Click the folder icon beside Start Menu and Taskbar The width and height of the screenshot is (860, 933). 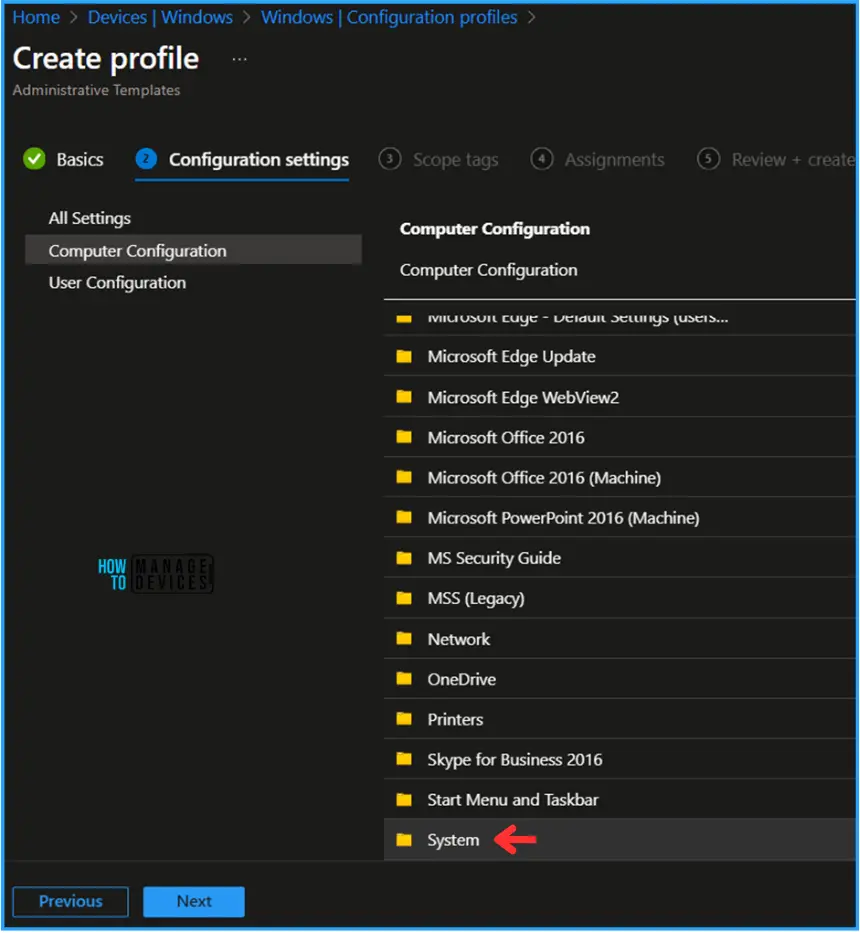tap(404, 800)
